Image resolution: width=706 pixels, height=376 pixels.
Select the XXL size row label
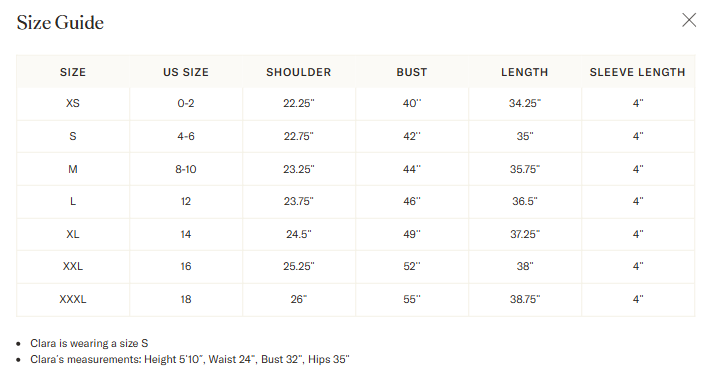(73, 267)
